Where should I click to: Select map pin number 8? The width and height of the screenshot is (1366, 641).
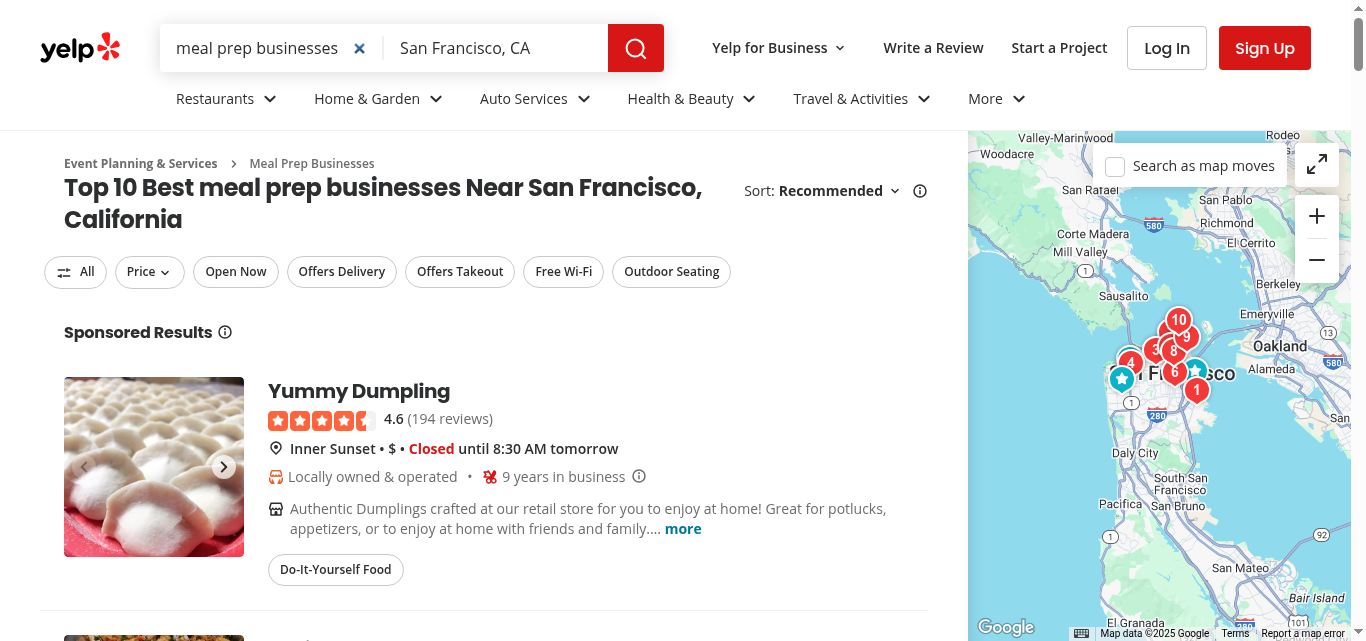1173,351
